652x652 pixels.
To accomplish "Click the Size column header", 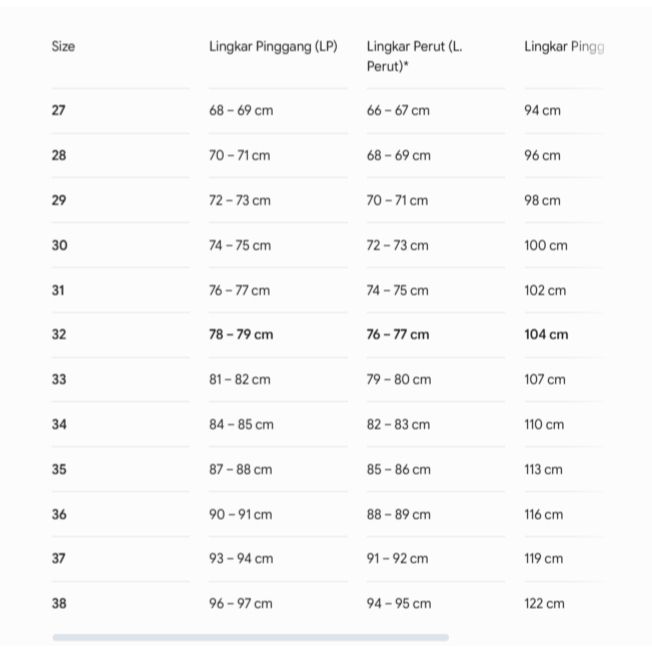I will click(63, 46).
